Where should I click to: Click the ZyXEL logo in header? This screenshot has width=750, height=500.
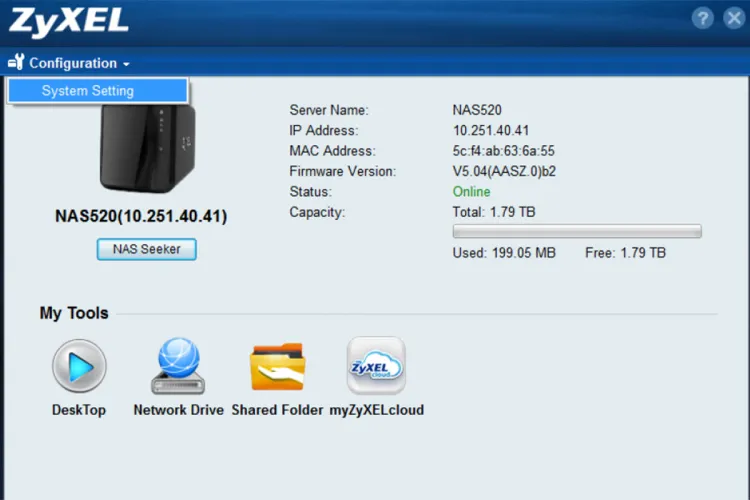(69, 20)
